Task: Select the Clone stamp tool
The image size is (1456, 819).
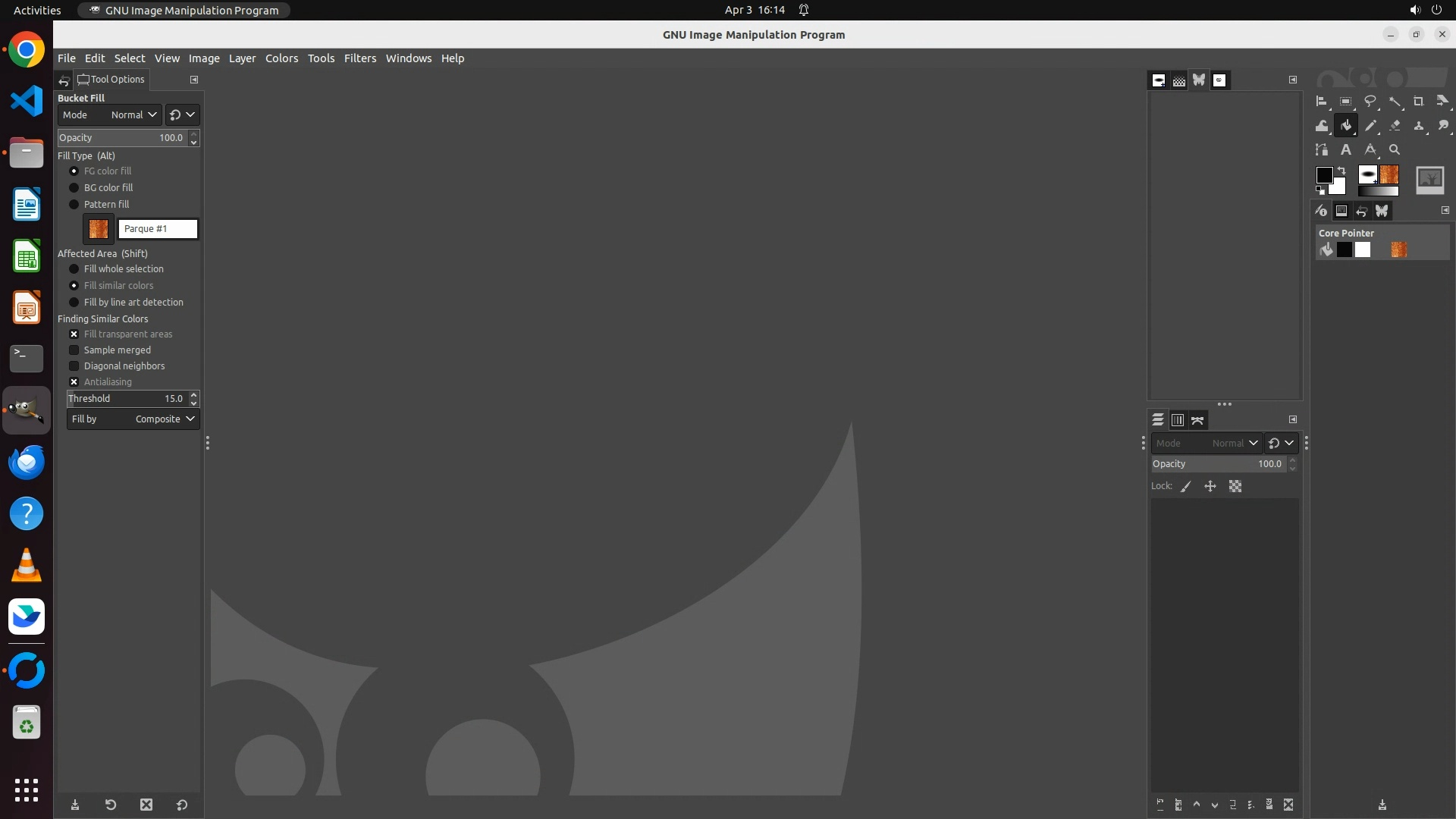Action: (1419, 126)
